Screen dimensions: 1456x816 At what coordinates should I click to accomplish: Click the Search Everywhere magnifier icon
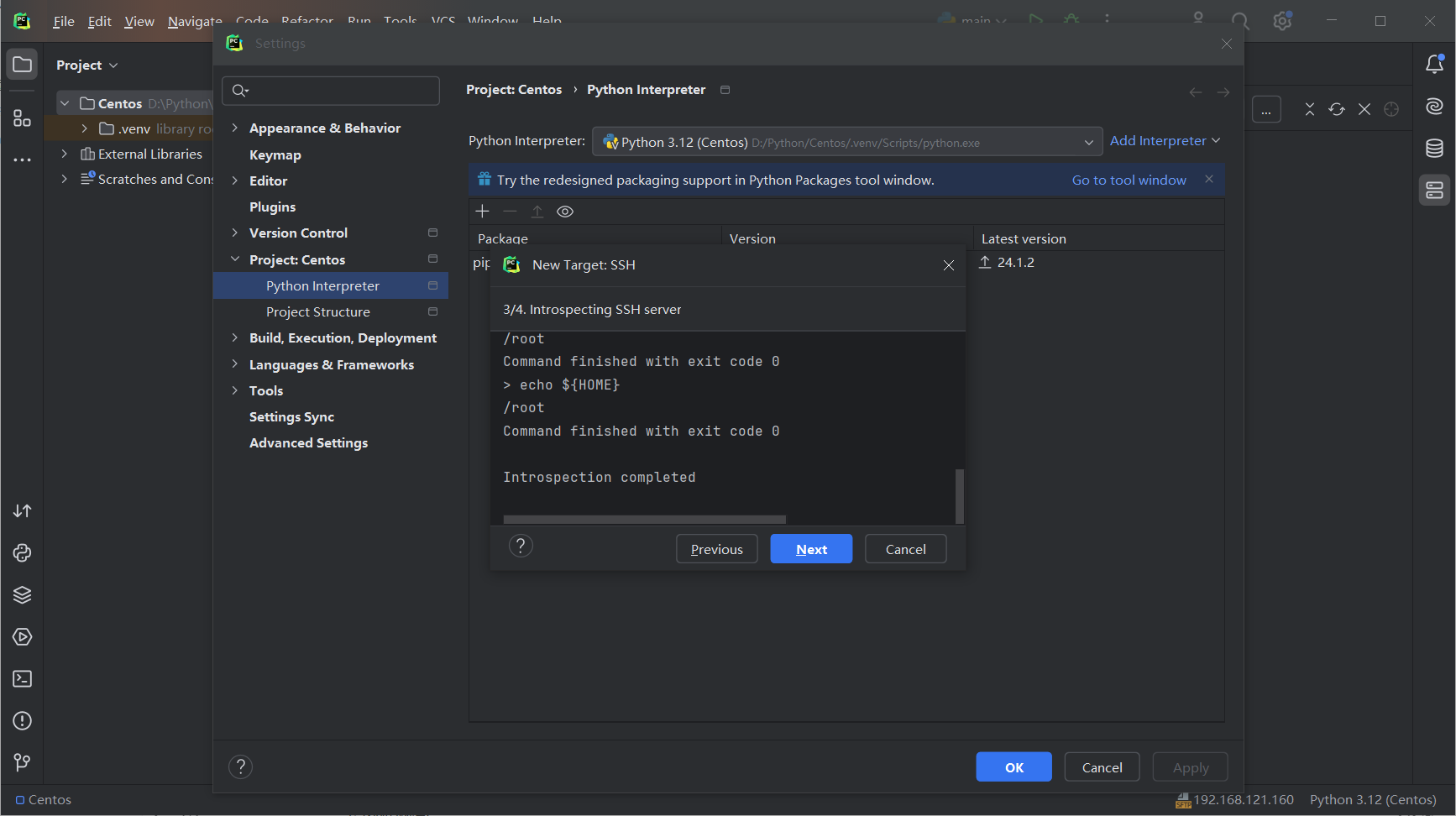(x=1240, y=21)
